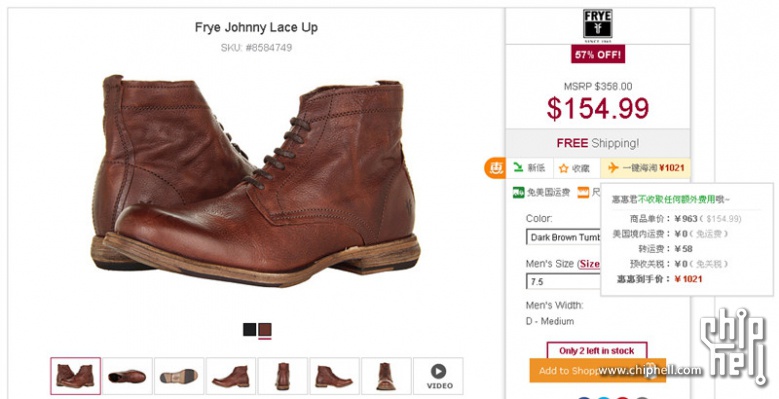Play the product VIDEO thumbnail
The height and width of the screenshot is (399, 779).
click(x=438, y=376)
